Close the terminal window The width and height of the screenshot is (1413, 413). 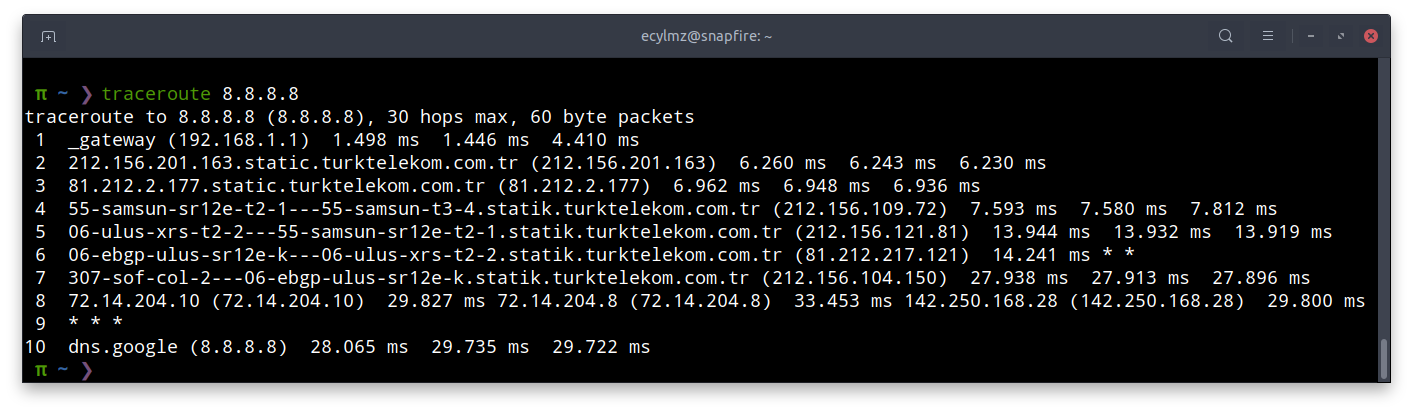click(x=1371, y=36)
